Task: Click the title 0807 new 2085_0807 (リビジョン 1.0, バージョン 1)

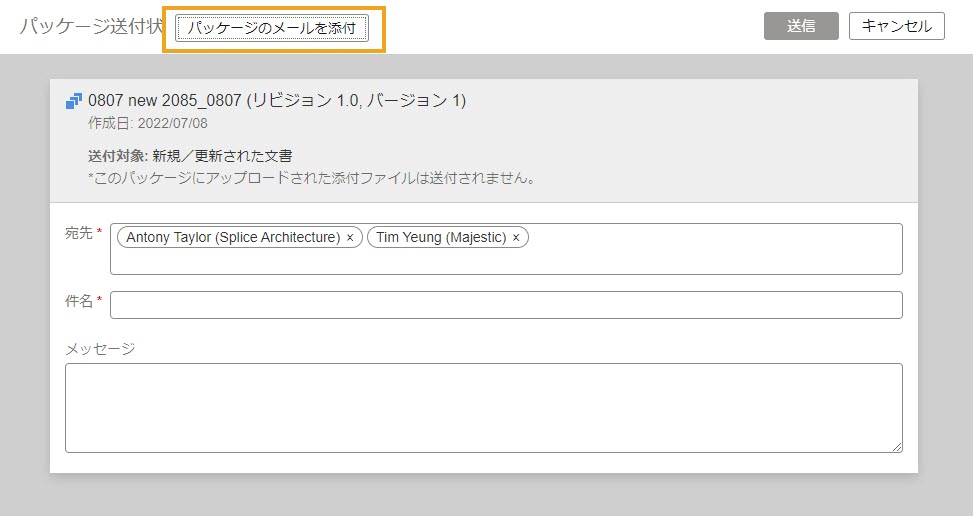Action: (277, 100)
